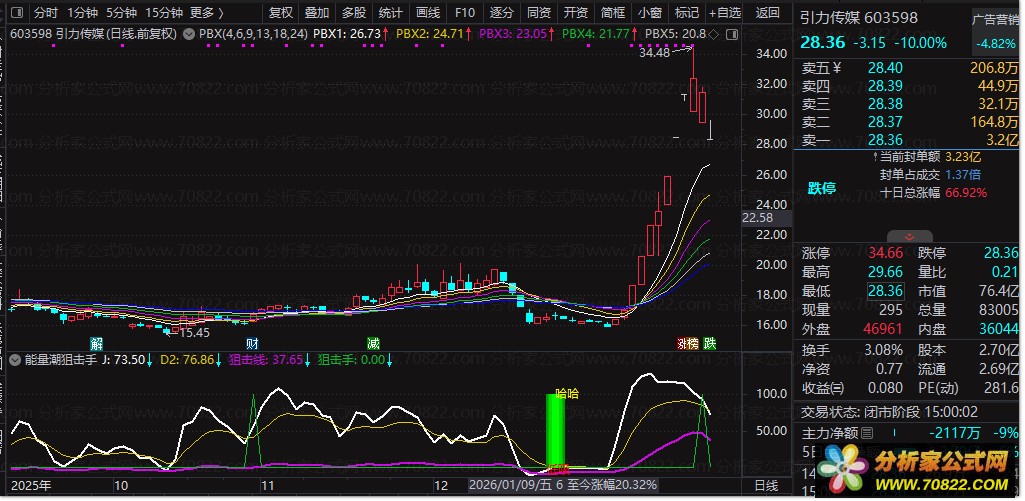Screen dimensions: 1025x501
Task: Open the 画线 drawing tools
Action: [428, 13]
